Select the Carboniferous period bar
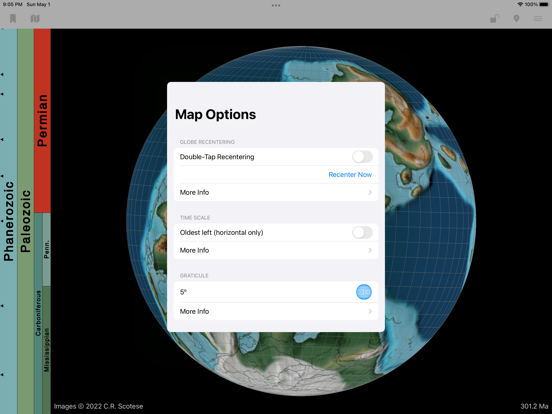552x414 pixels. (x=38, y=313)
